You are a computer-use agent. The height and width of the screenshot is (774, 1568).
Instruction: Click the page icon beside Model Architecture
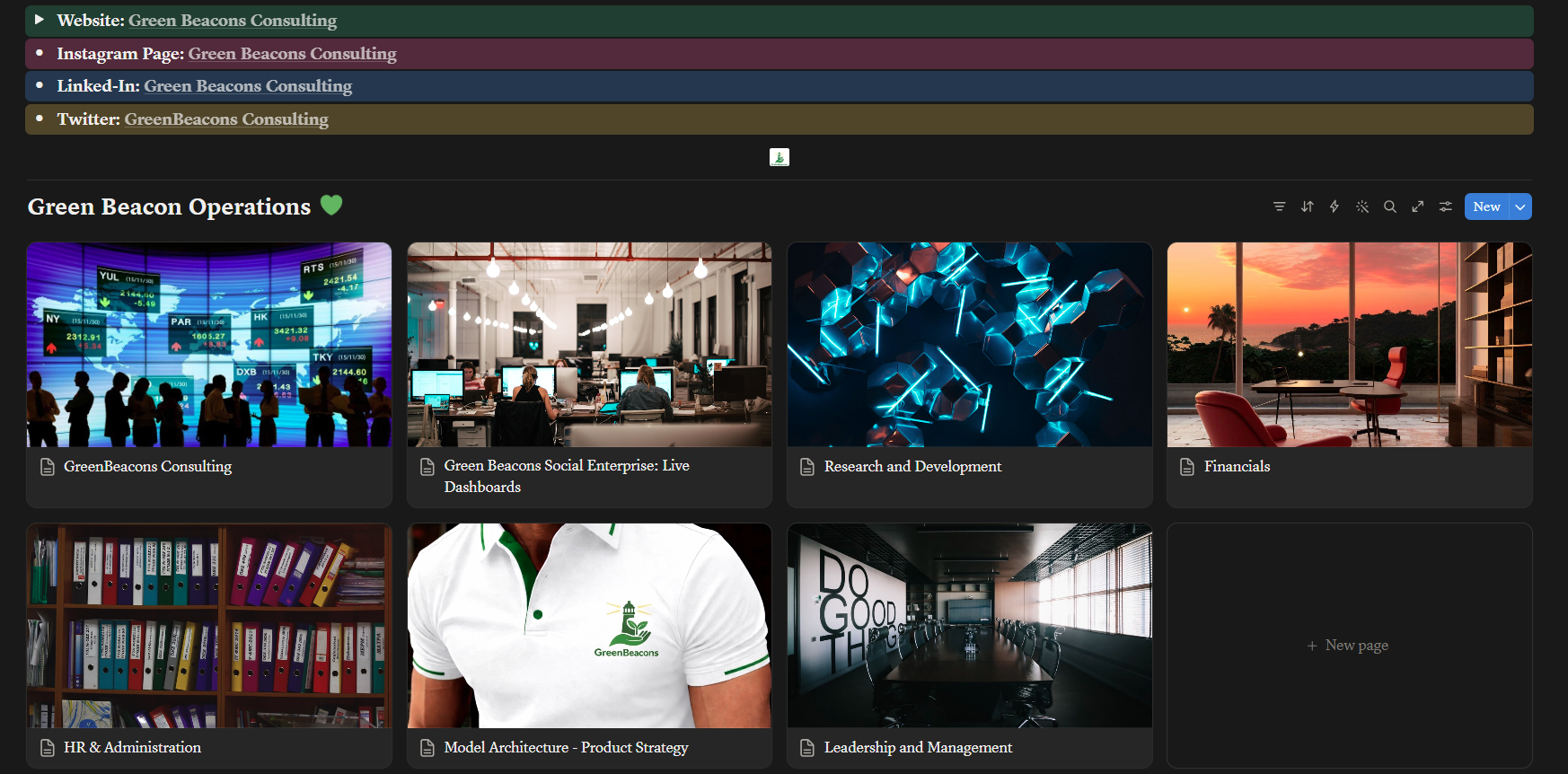(x=428, y=748)
